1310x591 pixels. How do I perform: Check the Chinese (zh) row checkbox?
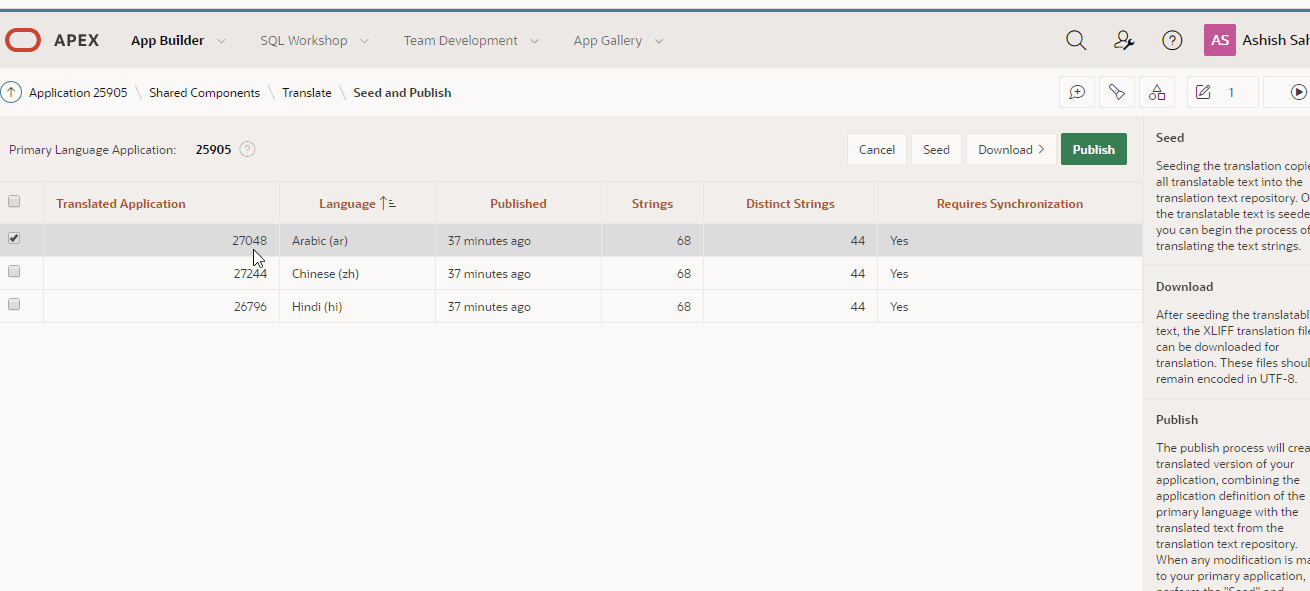point(14,271)
